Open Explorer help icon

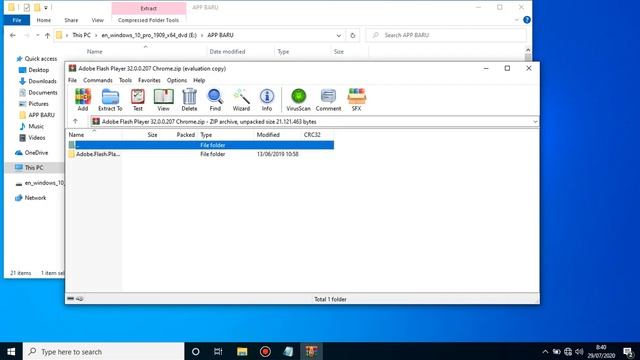pos(527,20)
